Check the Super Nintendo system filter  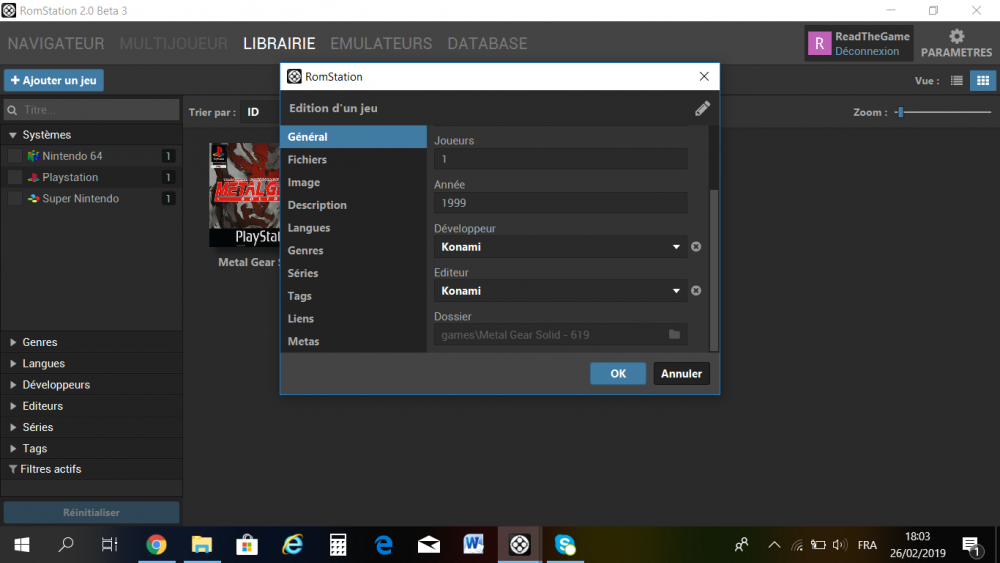pyautogui.click(x=15, y=199)
